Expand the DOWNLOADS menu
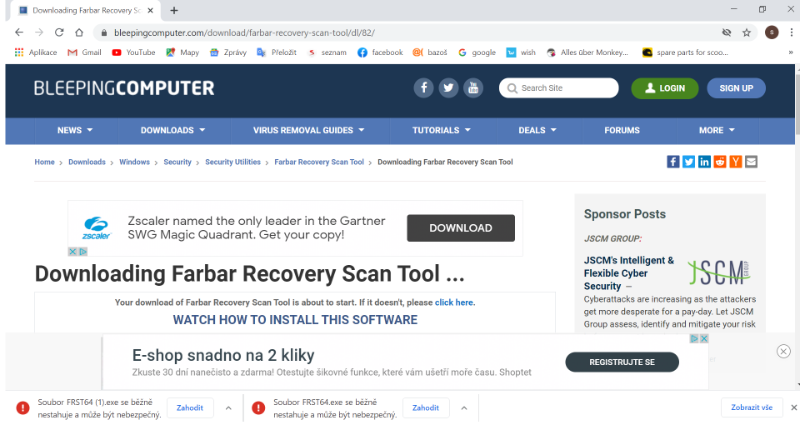Image resolution: width=800 pixels, height=425 pixels. (173, 130)
